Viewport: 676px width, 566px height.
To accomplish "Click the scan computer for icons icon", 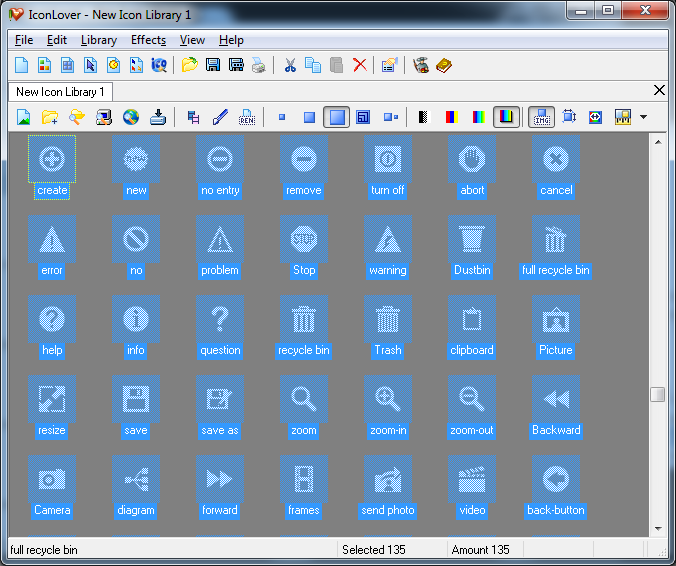I will pyautogui.click(x=104, y=117).
